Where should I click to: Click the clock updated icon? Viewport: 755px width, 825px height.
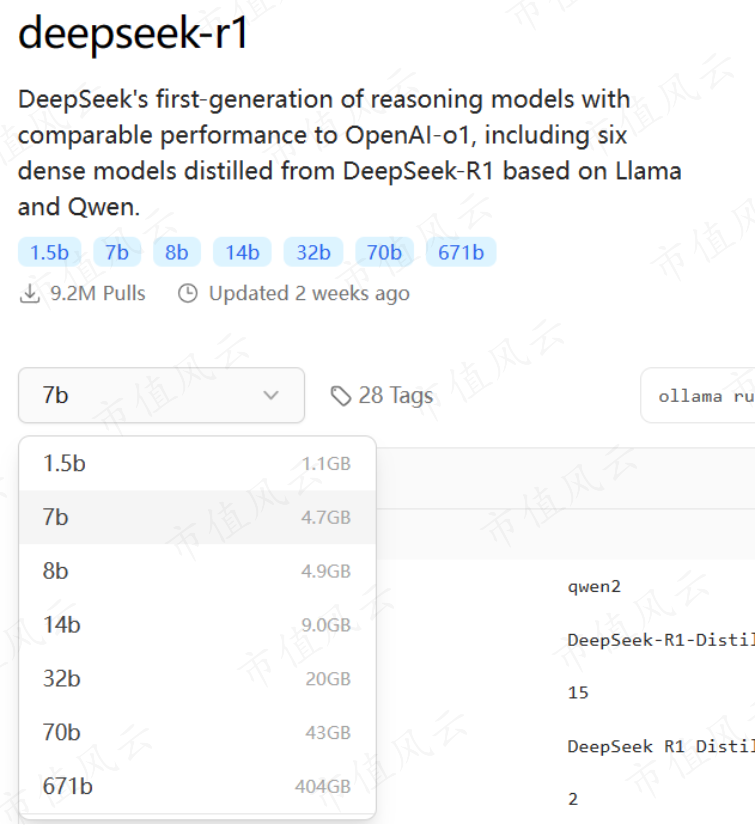click(188, 294)
